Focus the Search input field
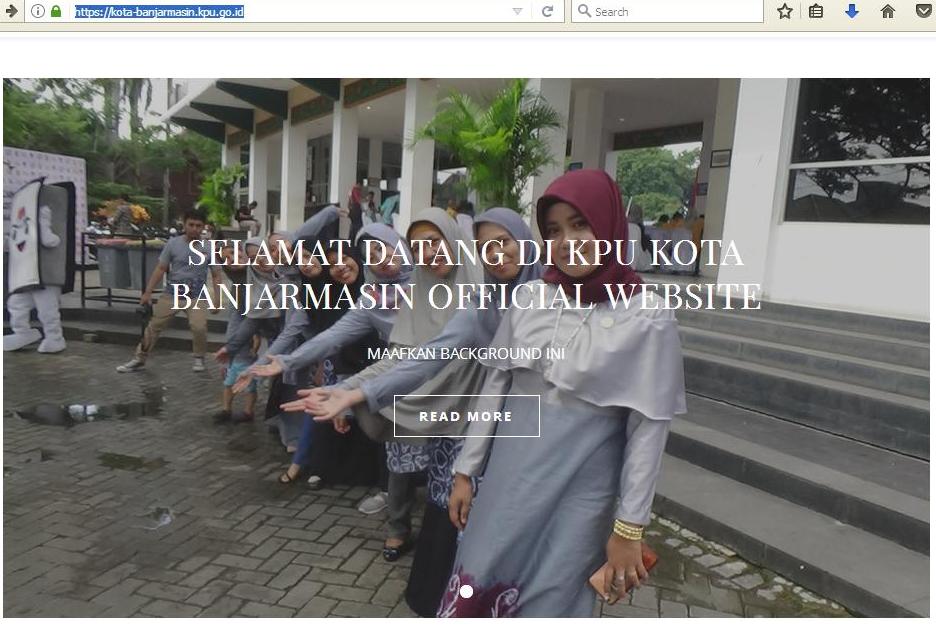 click(x=667, y=11)
